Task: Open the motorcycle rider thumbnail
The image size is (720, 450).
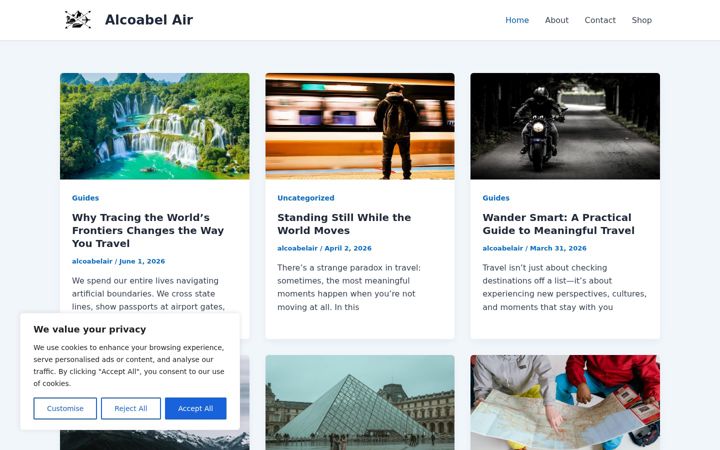Action: point(565,126)
